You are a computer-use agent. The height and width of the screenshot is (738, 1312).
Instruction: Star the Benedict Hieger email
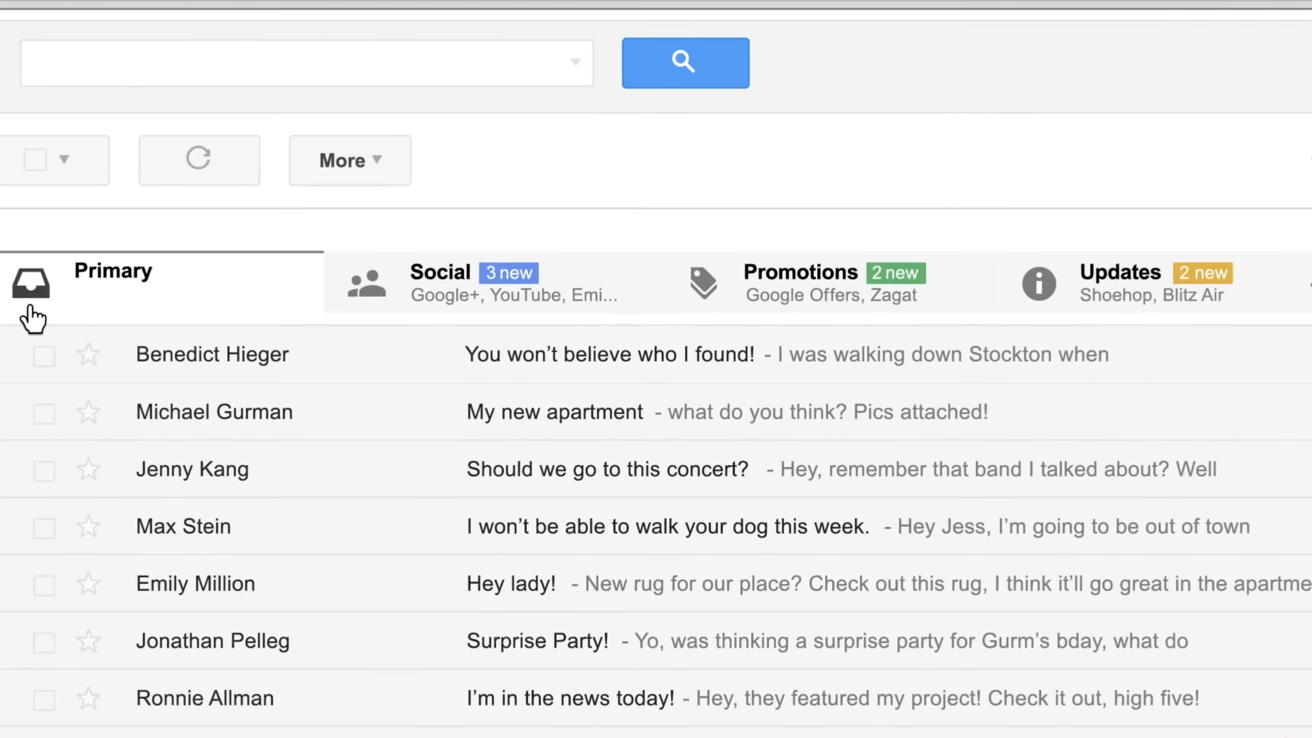click(x=89, y=354)
